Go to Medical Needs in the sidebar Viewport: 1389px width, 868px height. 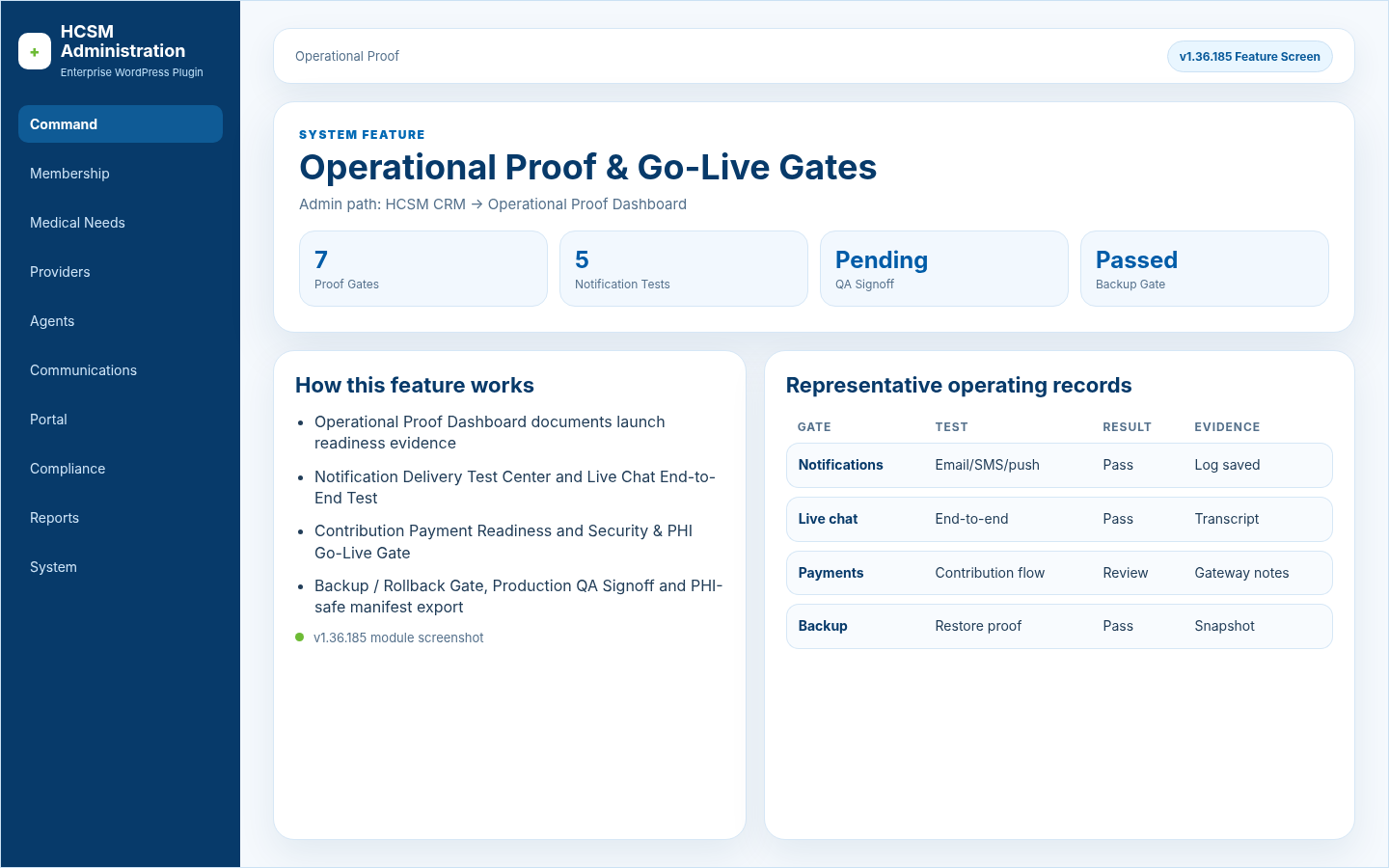121,223
